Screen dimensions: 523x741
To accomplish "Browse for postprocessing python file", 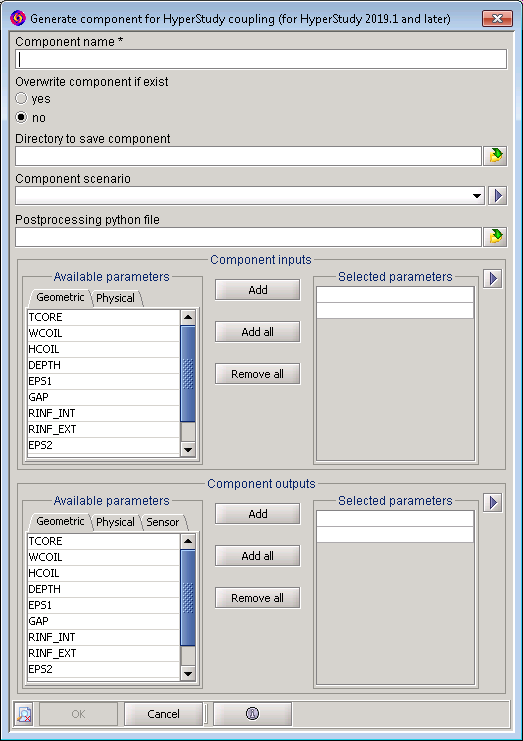I will click(495, 236).
